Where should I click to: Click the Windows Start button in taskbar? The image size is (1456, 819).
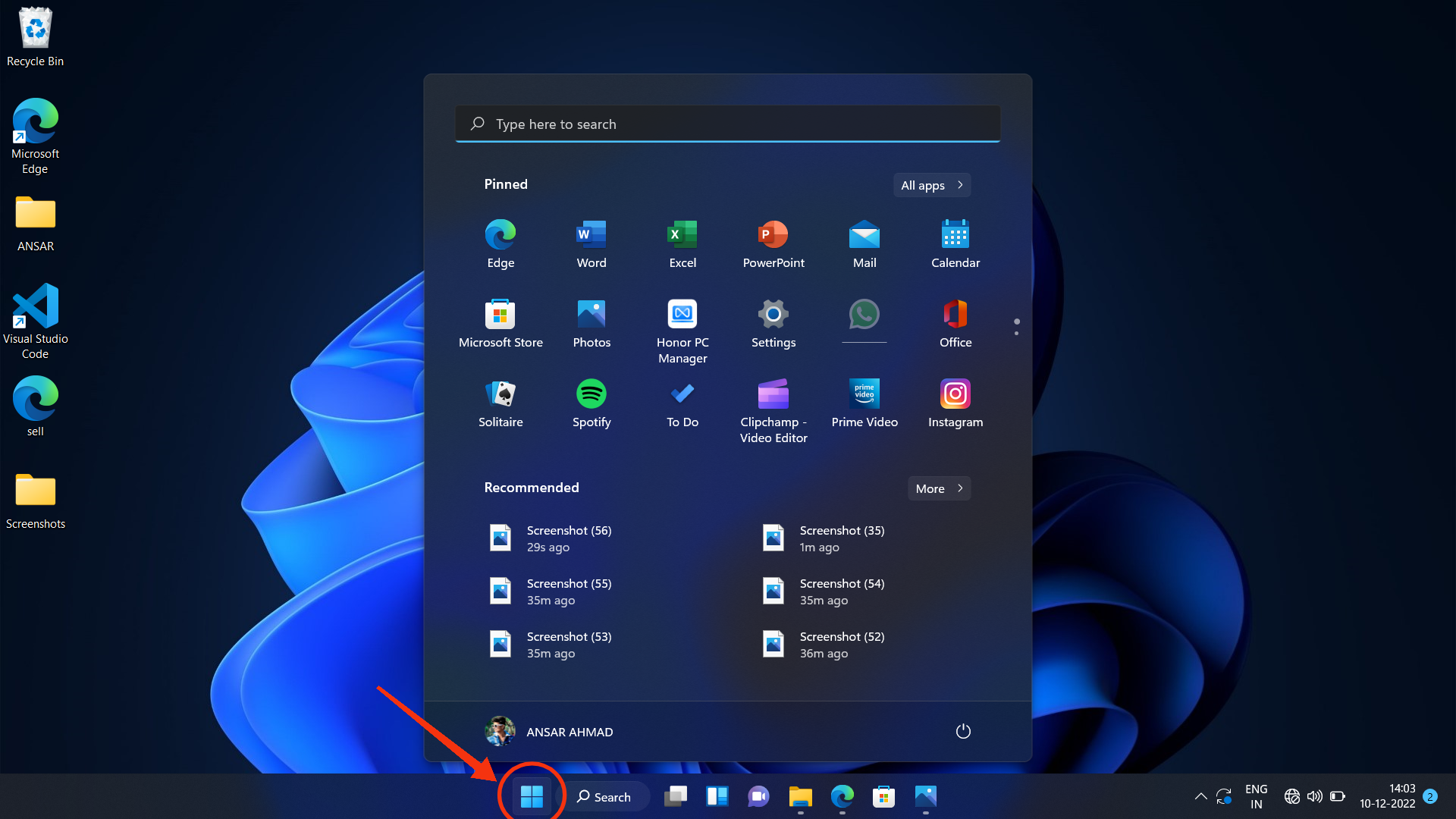pos(532,796)
